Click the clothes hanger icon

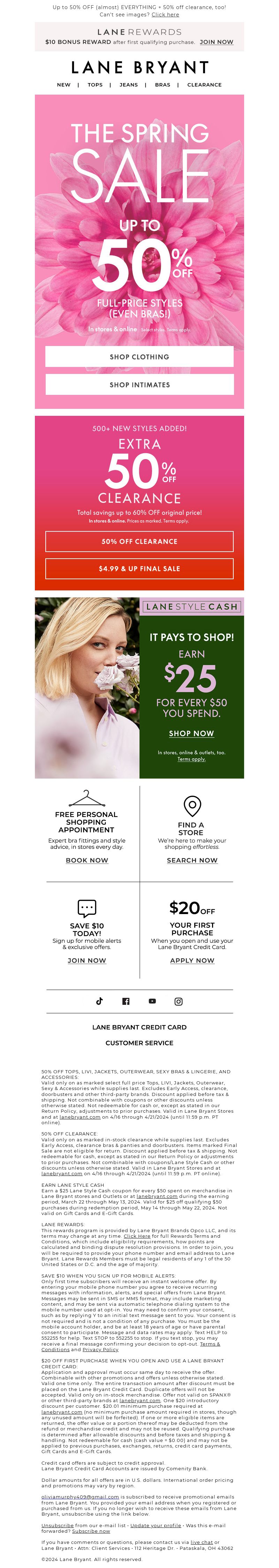[87, 798]
